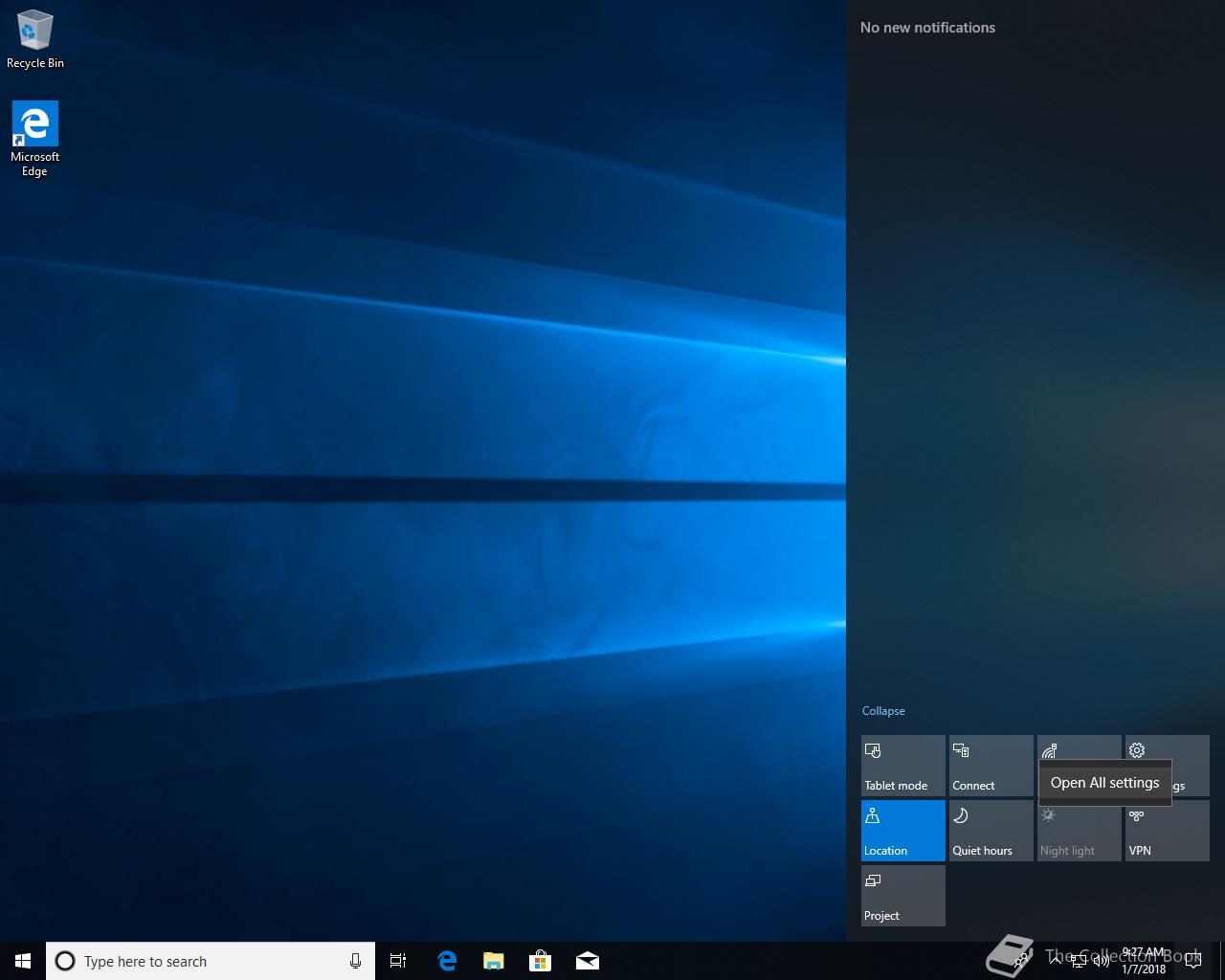Launch Edge from the taskbar

447,961
